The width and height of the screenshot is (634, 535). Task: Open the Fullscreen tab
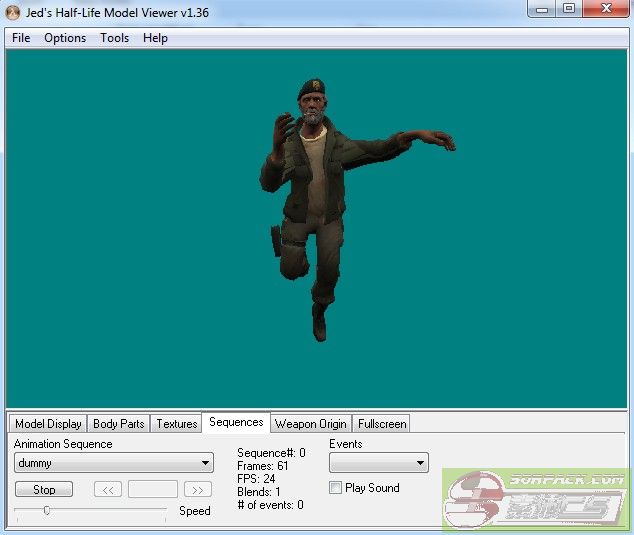(x=381, y=424)
